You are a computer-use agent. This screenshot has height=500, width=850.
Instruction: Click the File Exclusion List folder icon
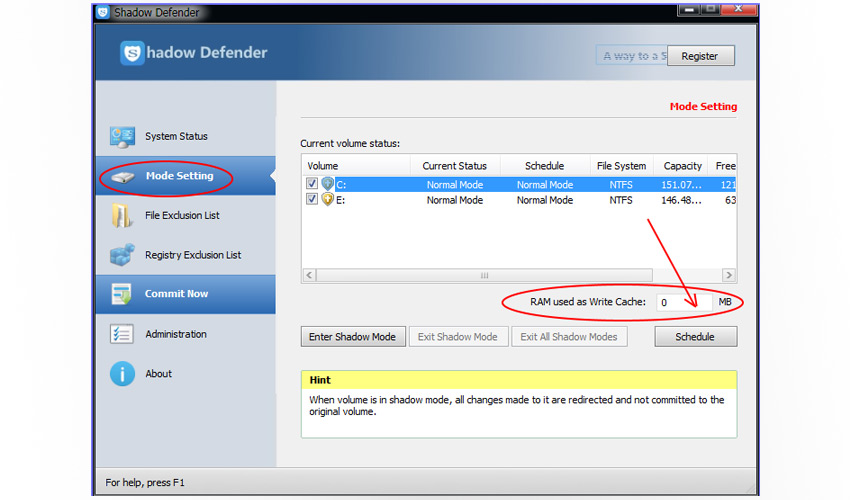(x=121, y=216)
